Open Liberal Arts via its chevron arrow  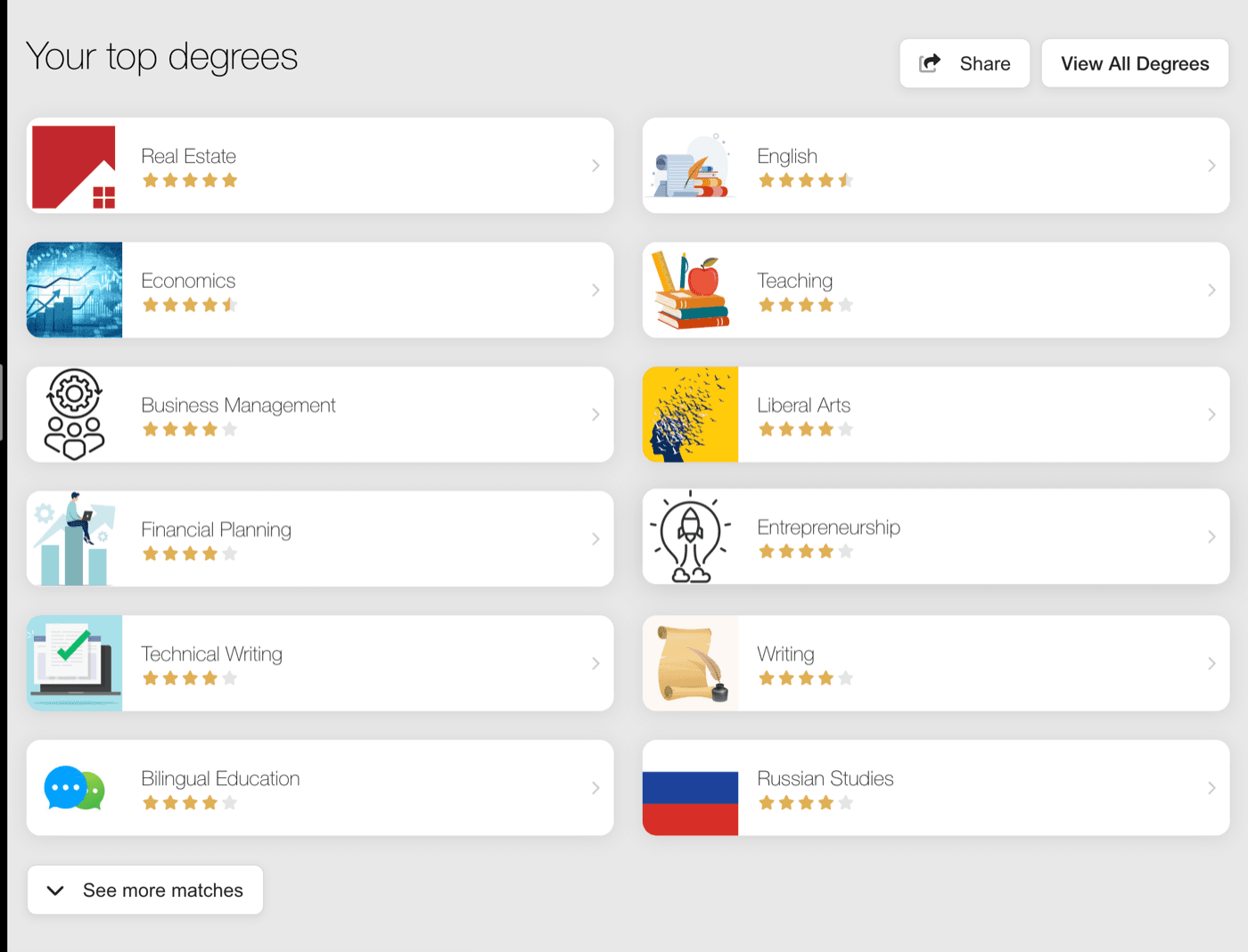click(1211, 414)
